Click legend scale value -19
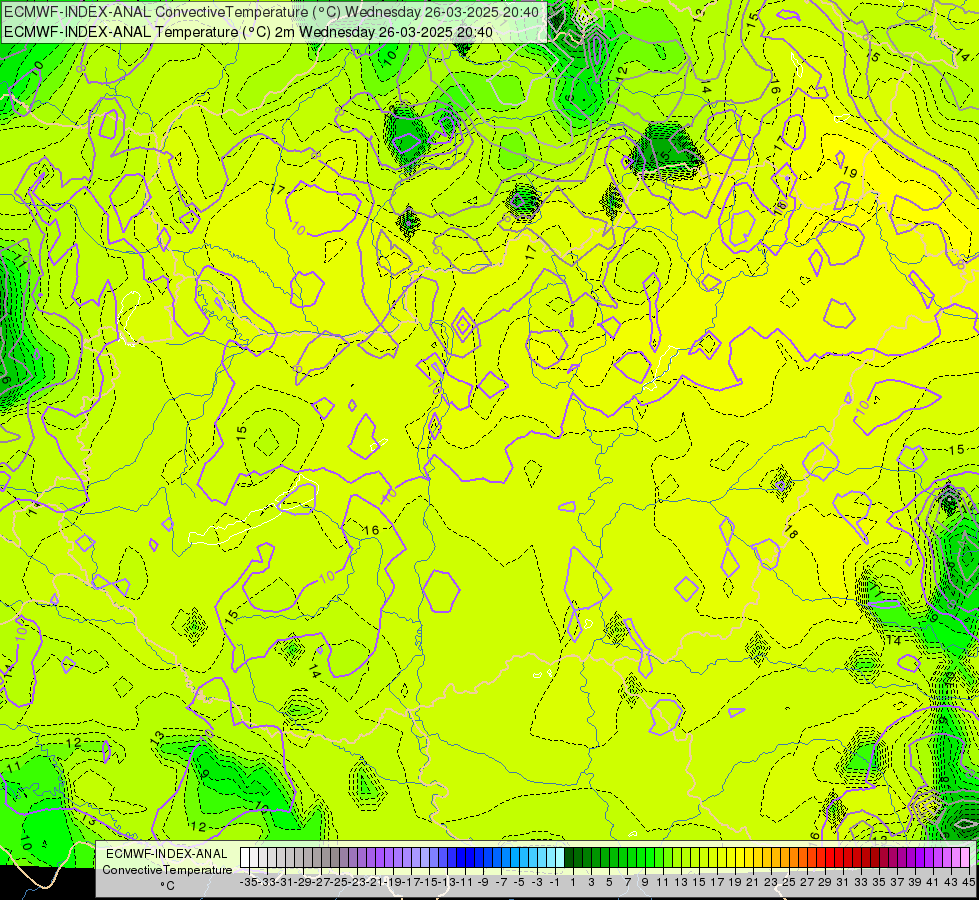 coord(392,882)
